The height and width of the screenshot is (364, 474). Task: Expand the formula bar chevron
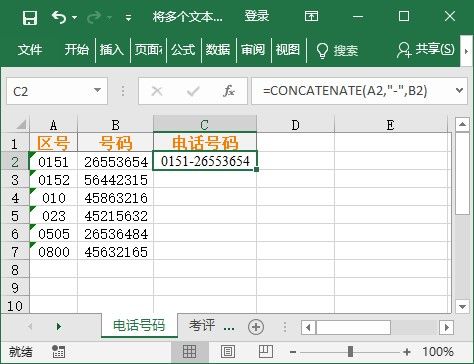[459, 90]
